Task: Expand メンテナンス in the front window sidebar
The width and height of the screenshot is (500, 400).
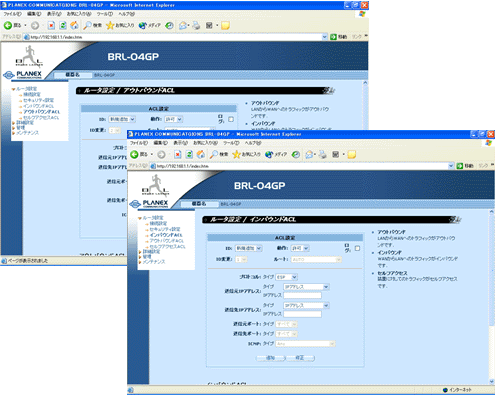Action: pos(140,262)
